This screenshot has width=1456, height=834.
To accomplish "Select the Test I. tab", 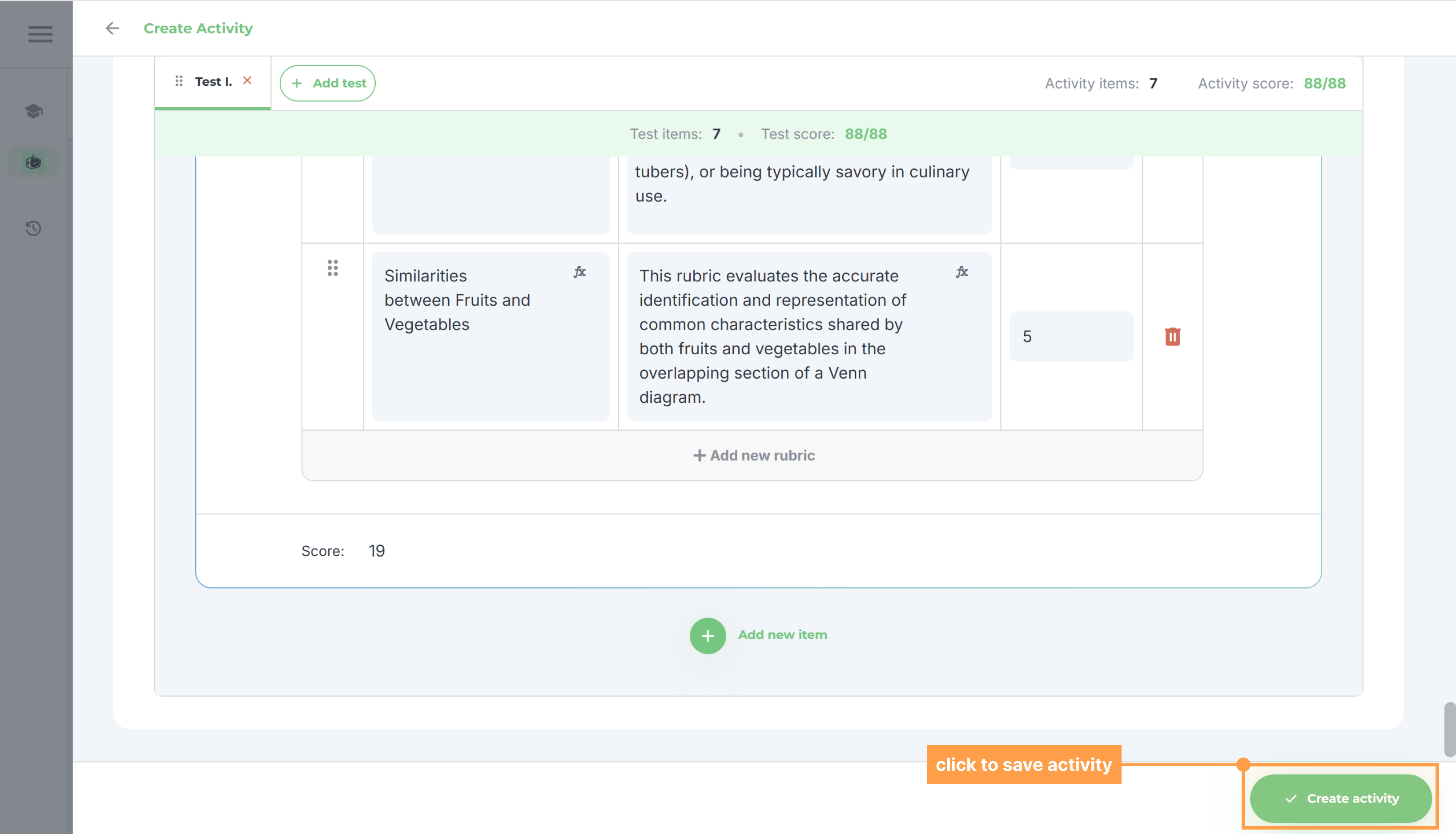I will point(213,82).
